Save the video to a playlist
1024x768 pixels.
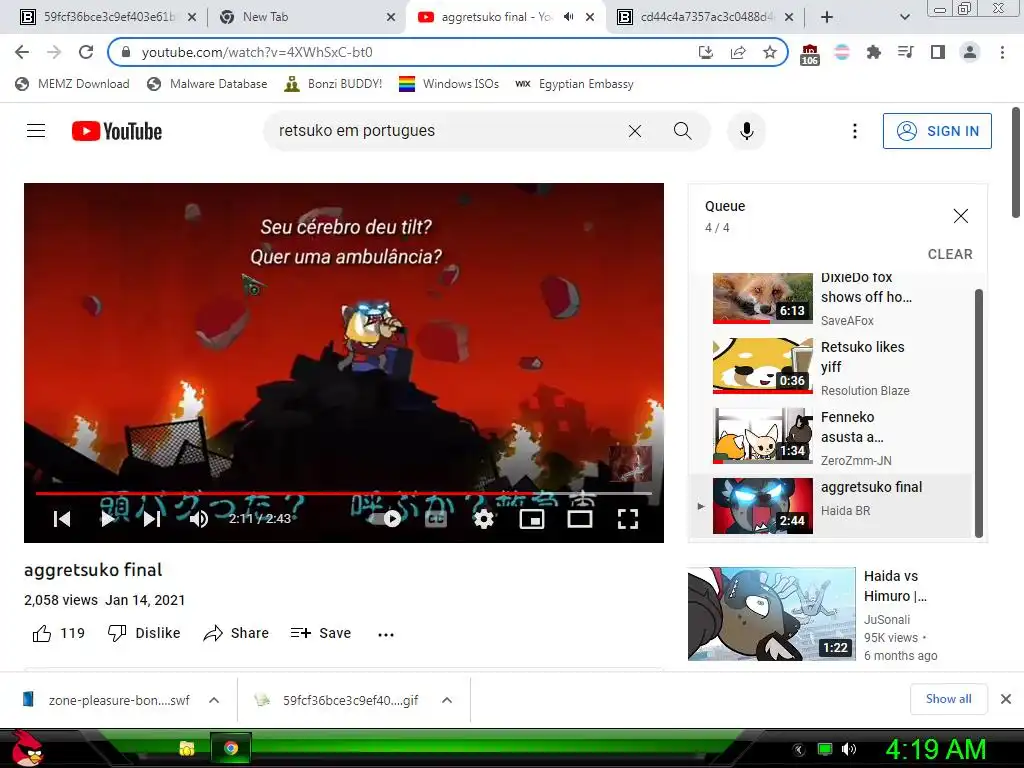321,633
